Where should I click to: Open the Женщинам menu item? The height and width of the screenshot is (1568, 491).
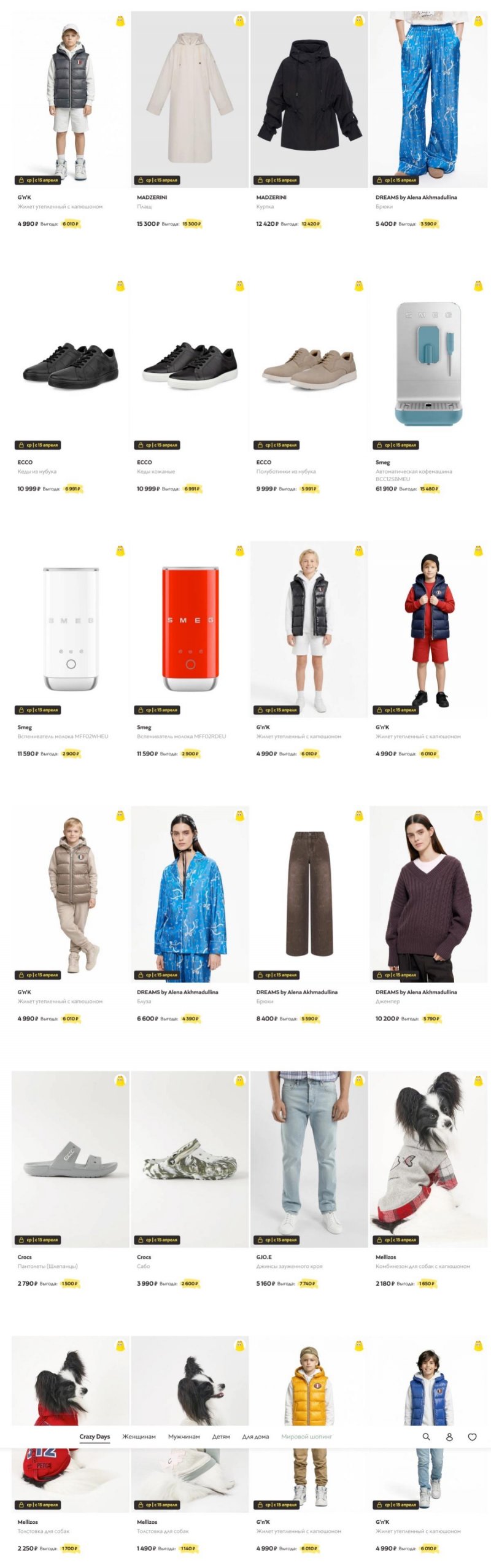139,1436
